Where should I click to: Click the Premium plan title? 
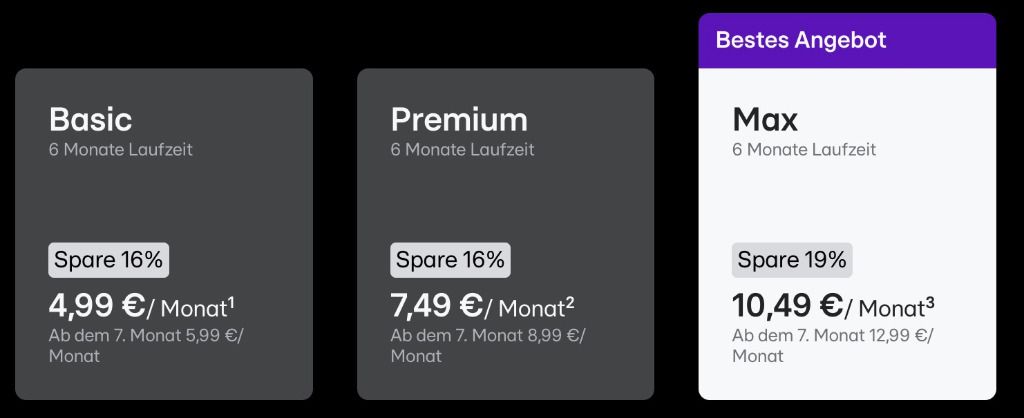point(459,120)
